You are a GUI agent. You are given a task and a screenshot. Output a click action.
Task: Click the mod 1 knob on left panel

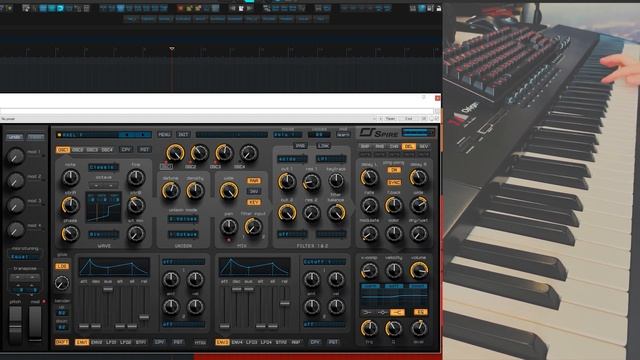tap(16, 156)
